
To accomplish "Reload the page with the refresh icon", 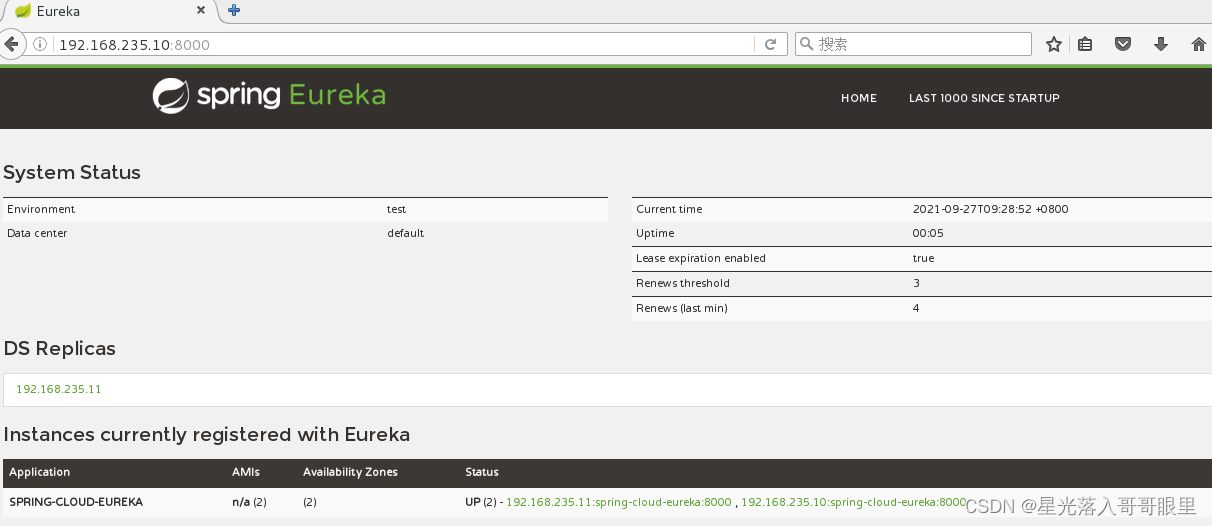I will tap(770, 44).
